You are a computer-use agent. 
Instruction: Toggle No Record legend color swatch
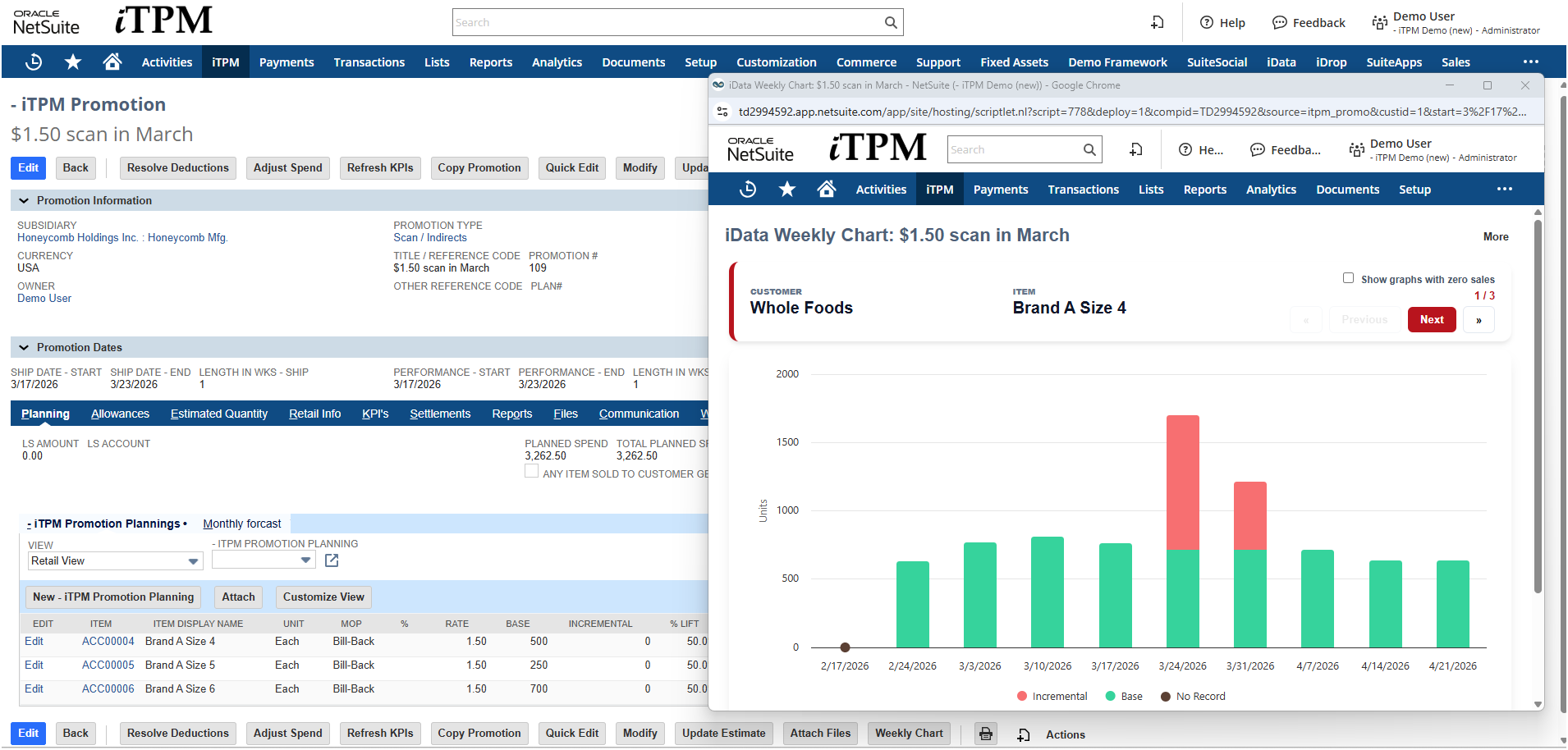click(1166, 696)
